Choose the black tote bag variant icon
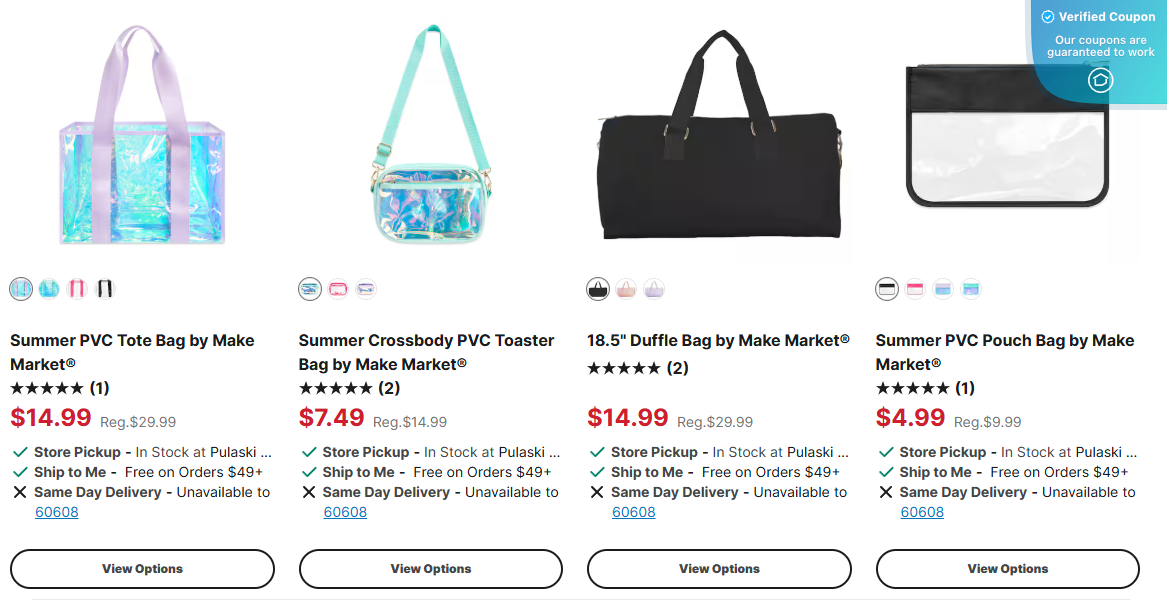The width and height of the screenshot is (1167, 608). [106, 288]
